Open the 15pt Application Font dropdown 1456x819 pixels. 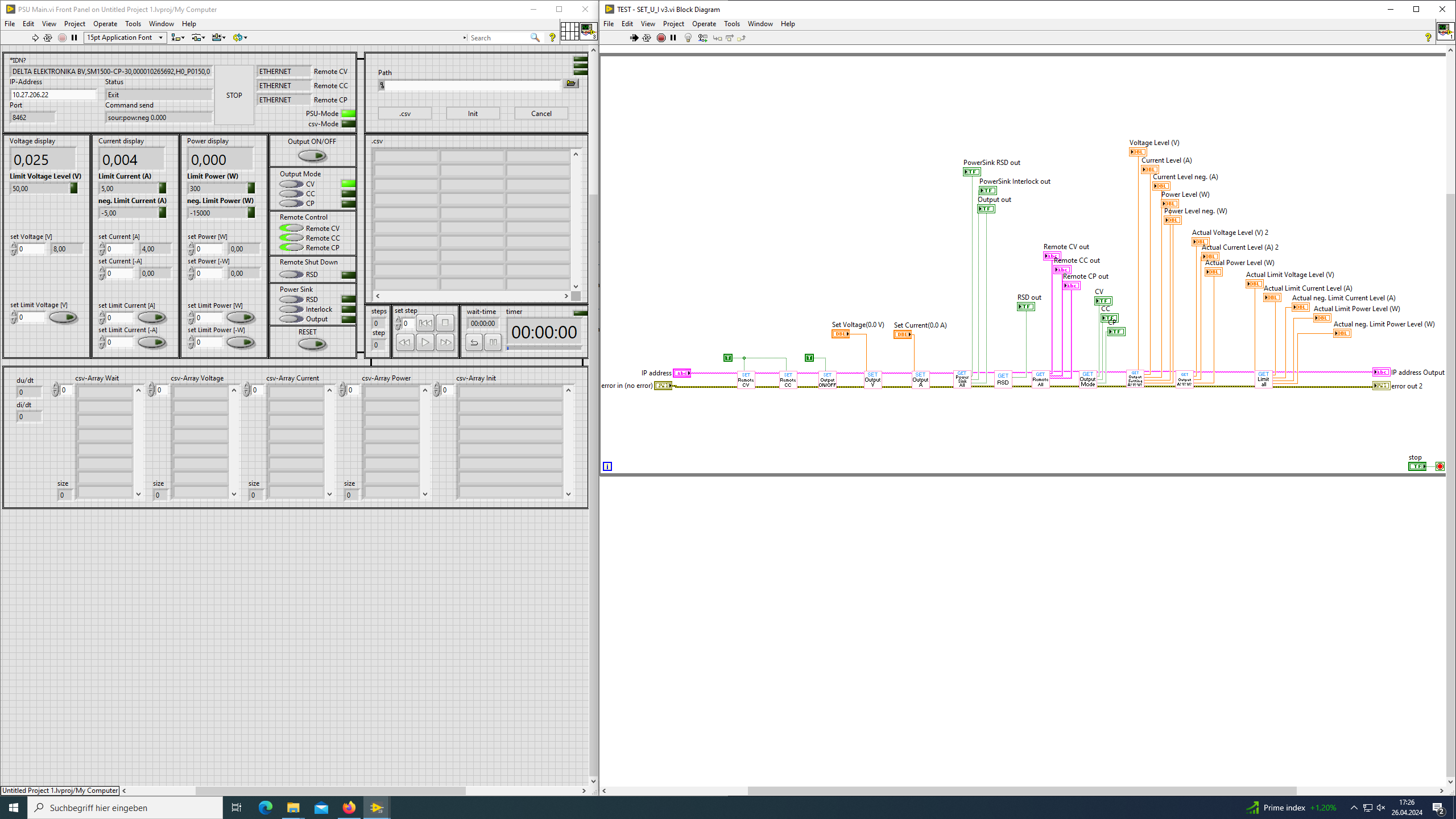coord(125,38)
